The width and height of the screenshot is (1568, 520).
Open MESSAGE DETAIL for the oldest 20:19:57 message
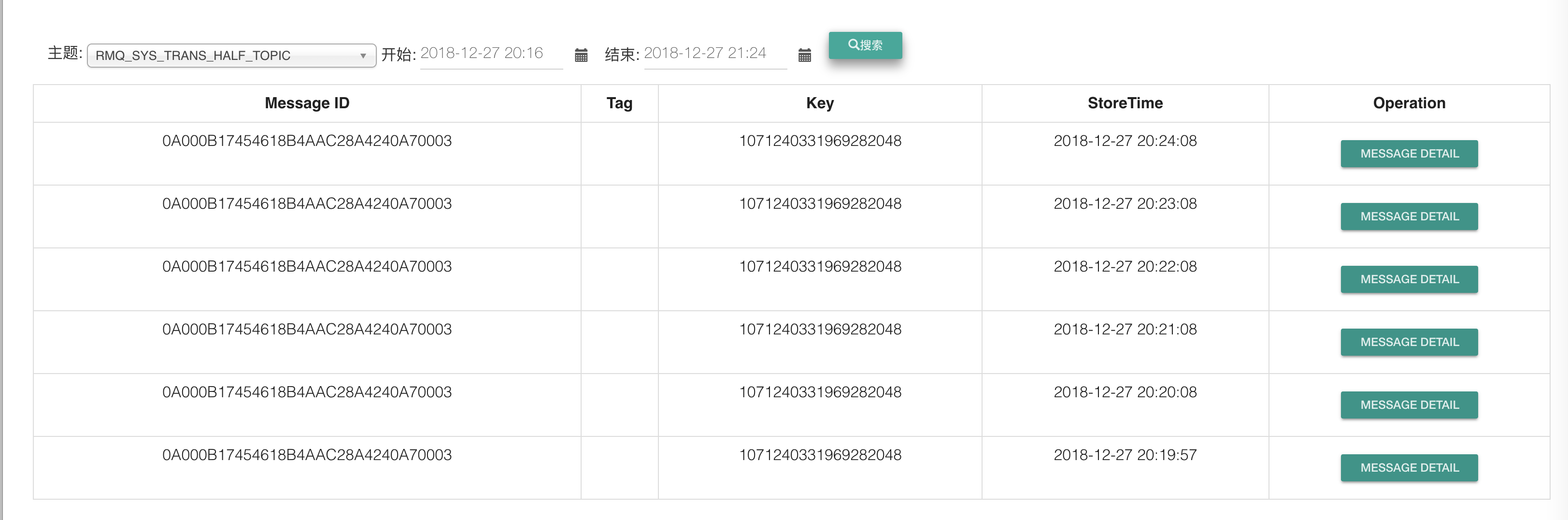(x=1409, y=468)
